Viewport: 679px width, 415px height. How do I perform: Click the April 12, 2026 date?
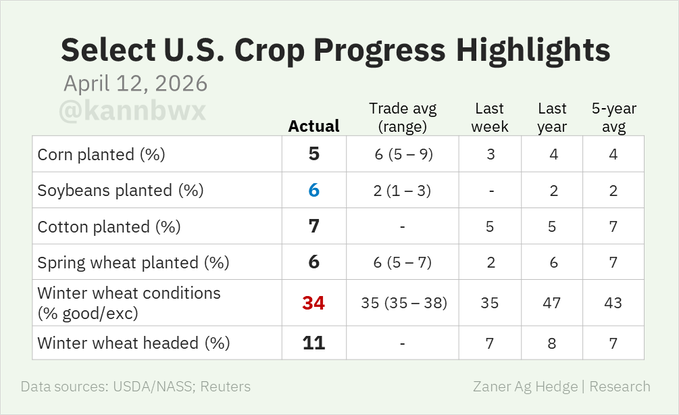[x=136, y=83]
